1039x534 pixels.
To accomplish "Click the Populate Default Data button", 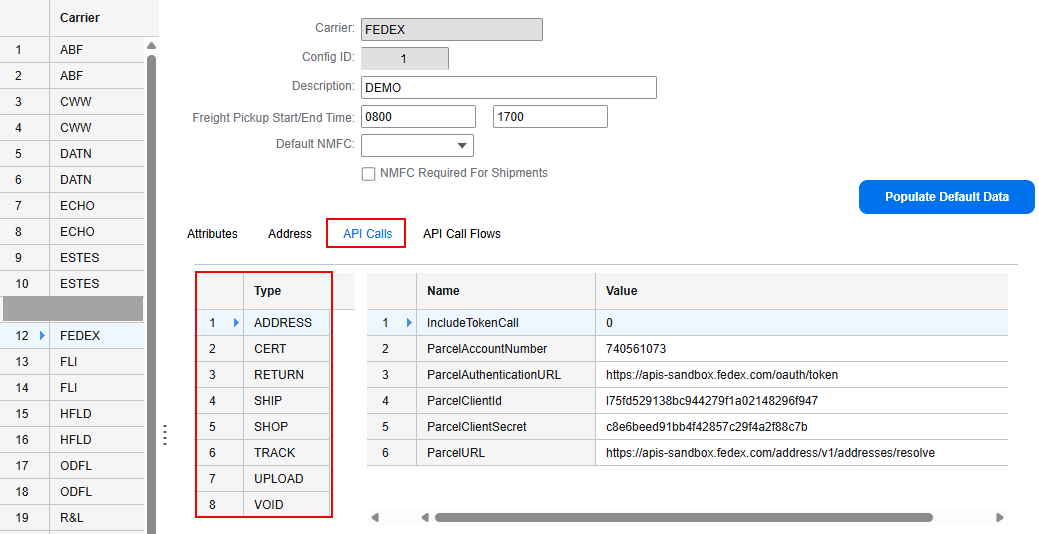I will [946, 197].
